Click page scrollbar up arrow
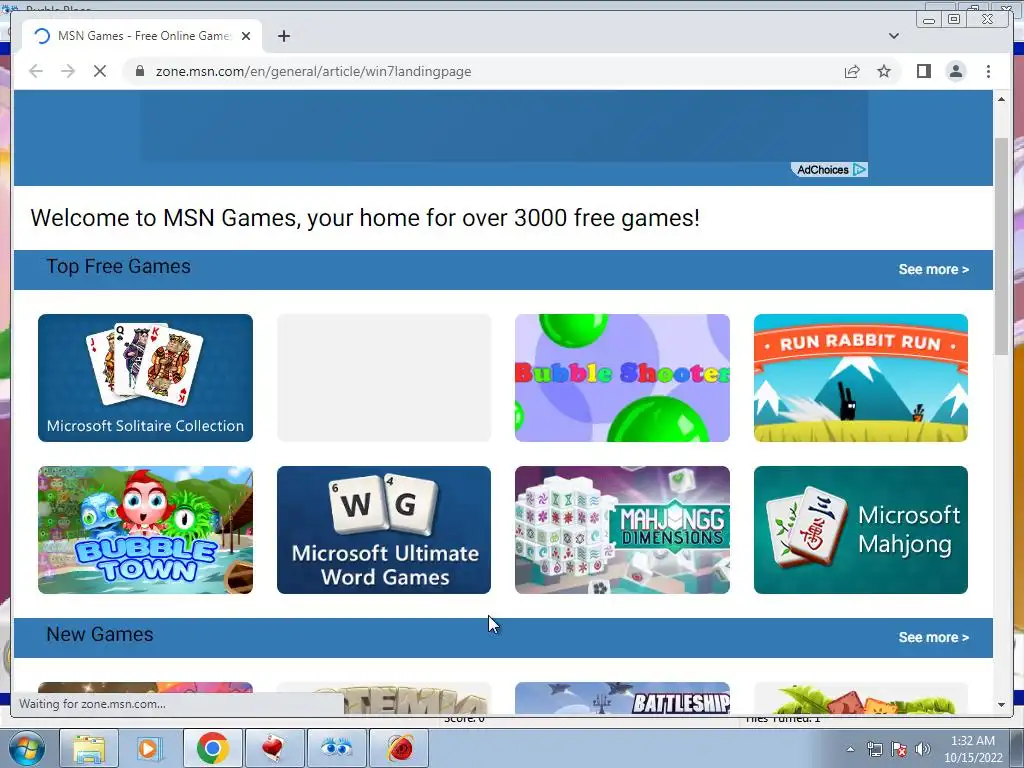This screenshot has height=768, width=1024. tap(1001, 99)
